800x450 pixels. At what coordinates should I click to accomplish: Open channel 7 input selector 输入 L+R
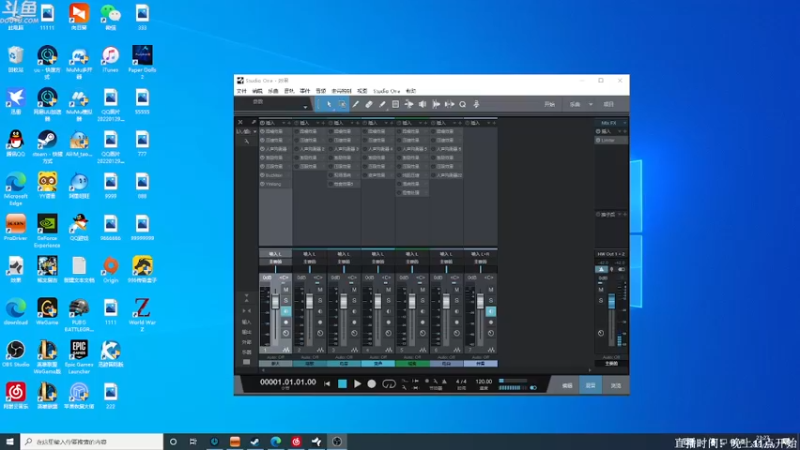[480, 254]
